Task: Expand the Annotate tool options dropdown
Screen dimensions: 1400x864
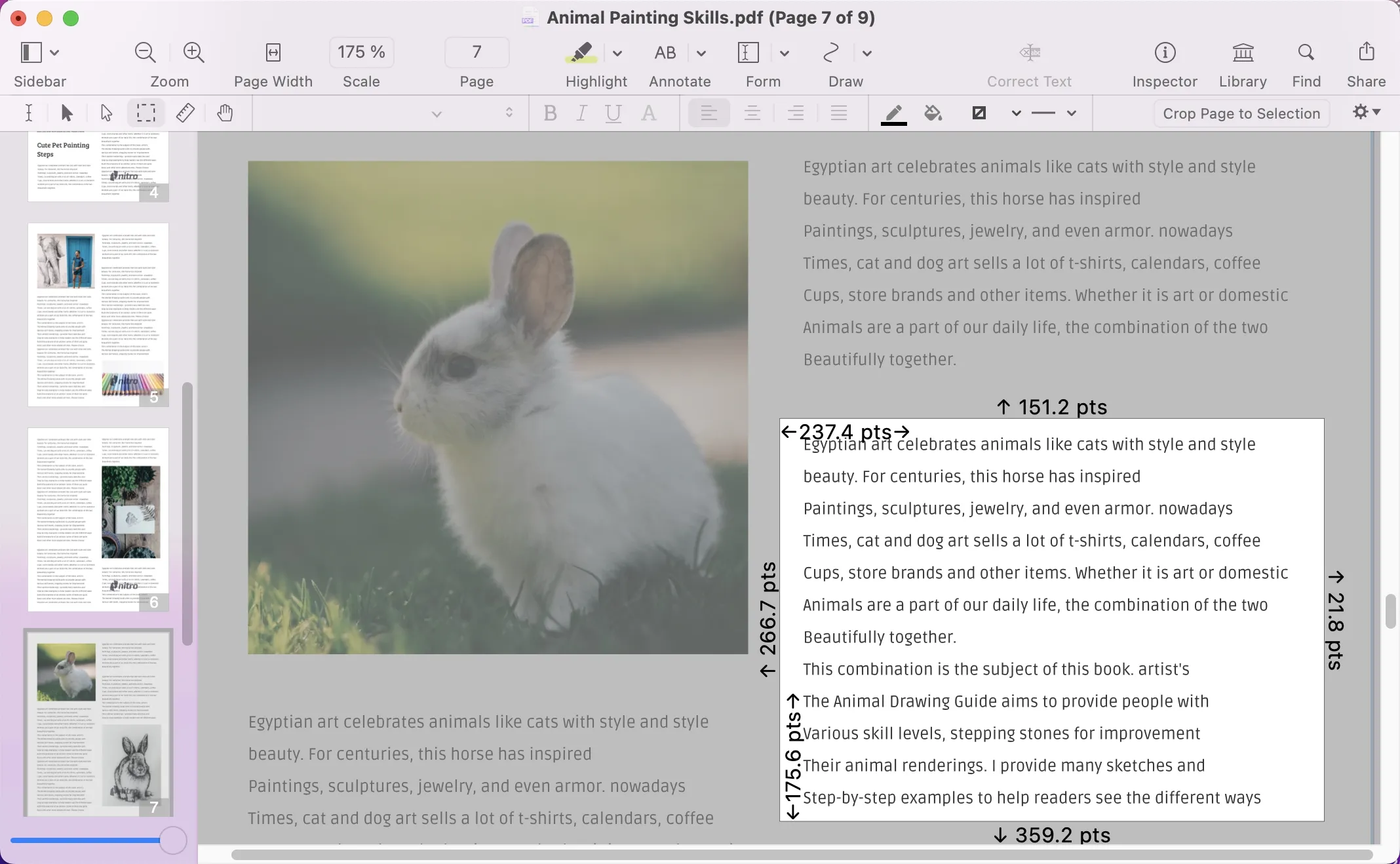Action: [x=700, y=52]
